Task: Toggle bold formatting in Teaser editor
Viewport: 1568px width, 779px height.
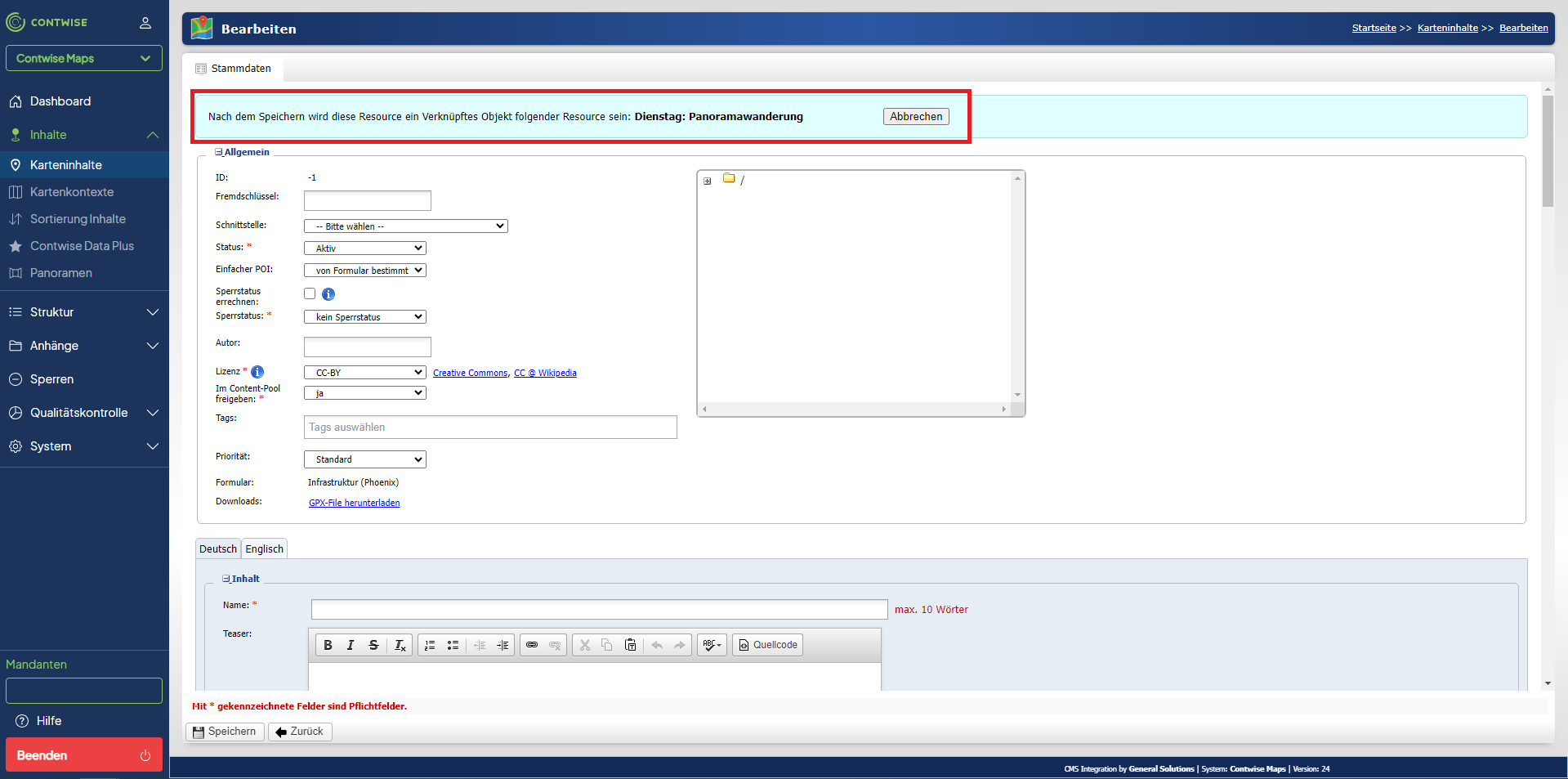Action: [x=328, y=645]
